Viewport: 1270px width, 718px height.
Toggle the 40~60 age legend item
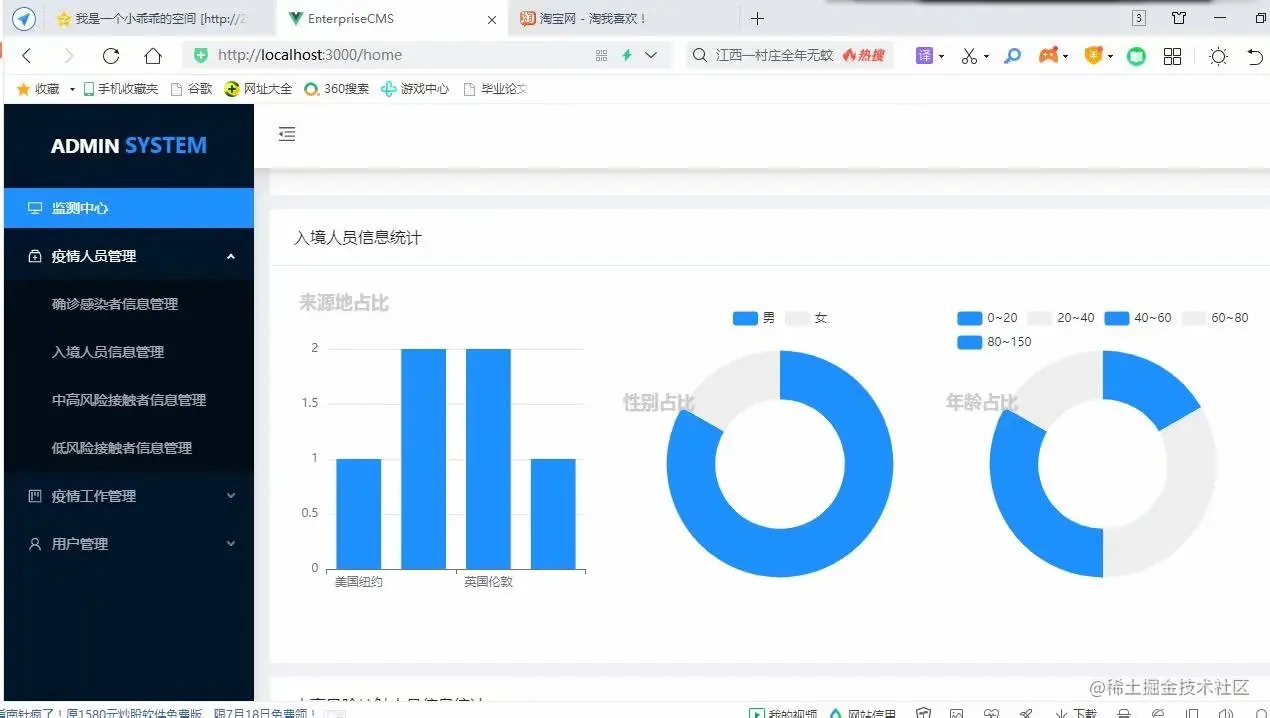(1138, 318)
